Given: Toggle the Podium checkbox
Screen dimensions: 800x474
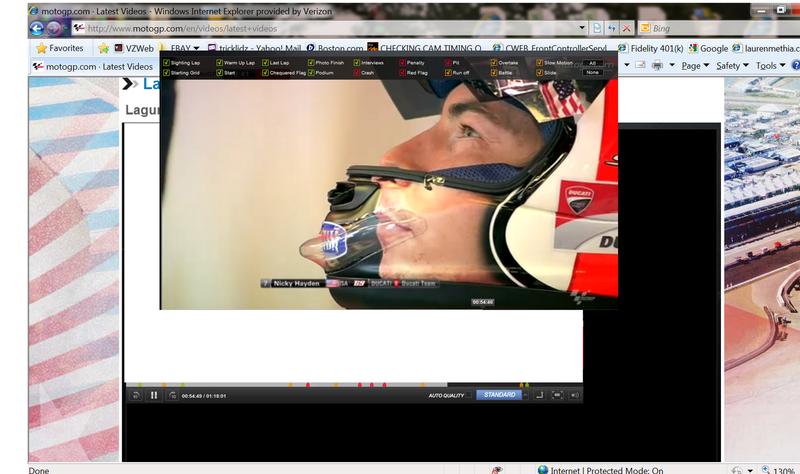Looking at the screenshot, I should click(311, 73).
